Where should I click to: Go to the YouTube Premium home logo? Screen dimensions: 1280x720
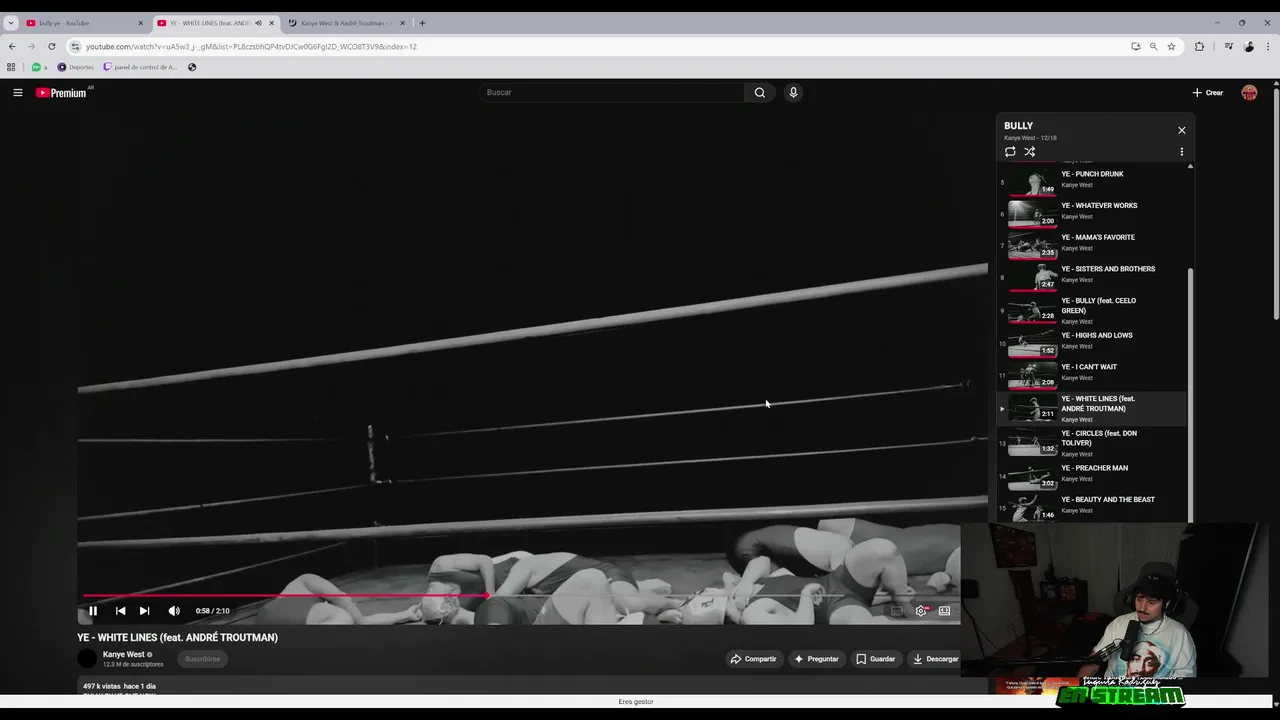pyautogui.click(x=62, y=93)
